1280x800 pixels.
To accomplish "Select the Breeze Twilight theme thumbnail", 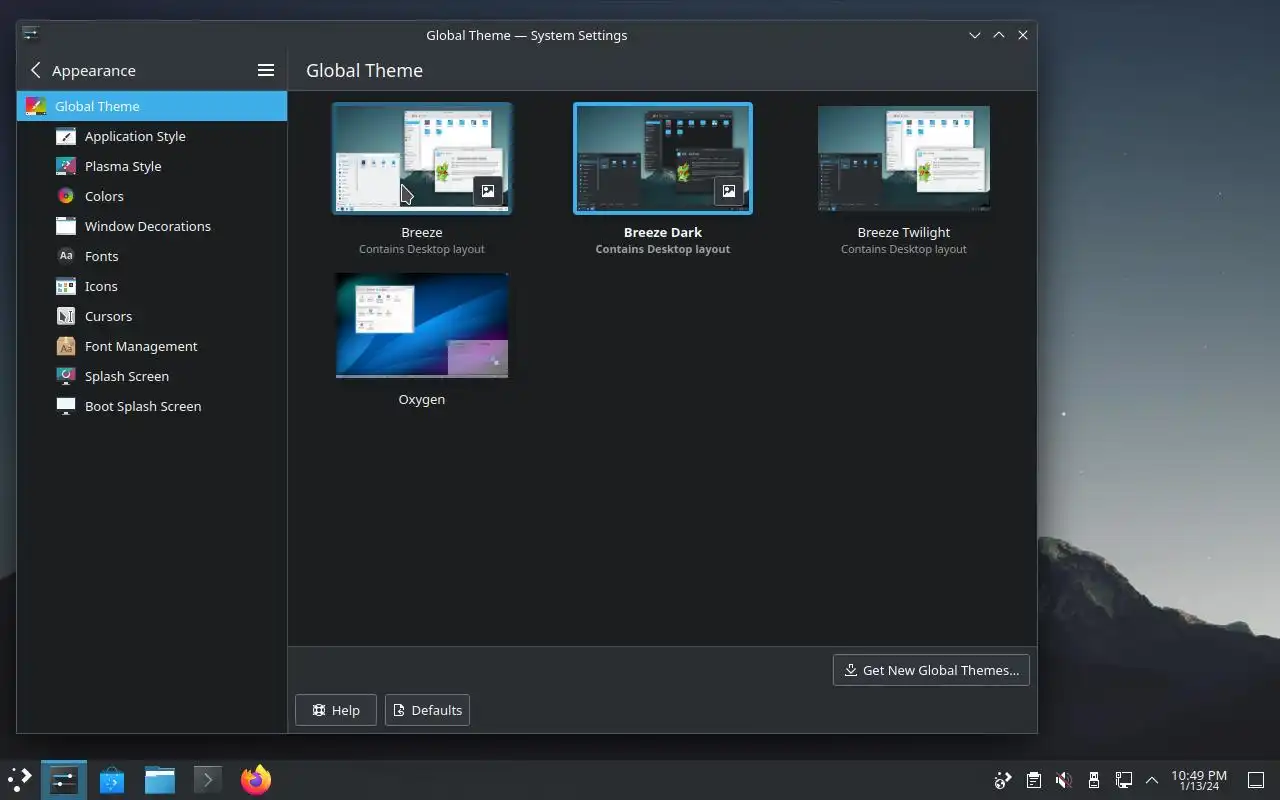I will (x=904, y=158).
